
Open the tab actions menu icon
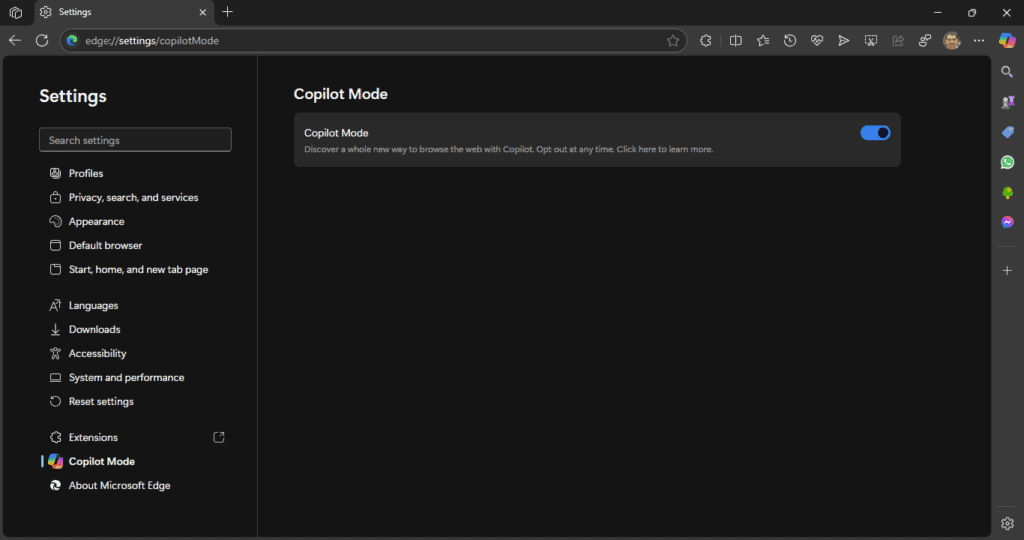(16, 12)
